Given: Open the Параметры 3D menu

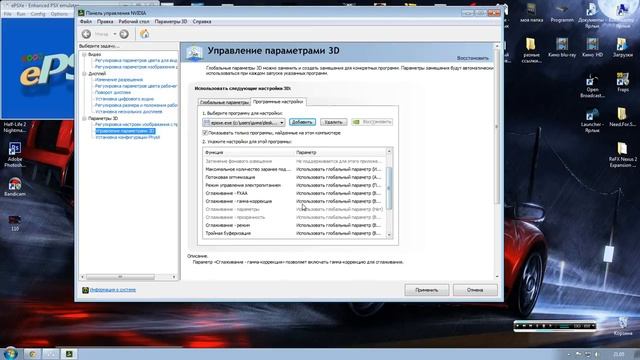Looking at the screenshot, I should pos(171,22).
